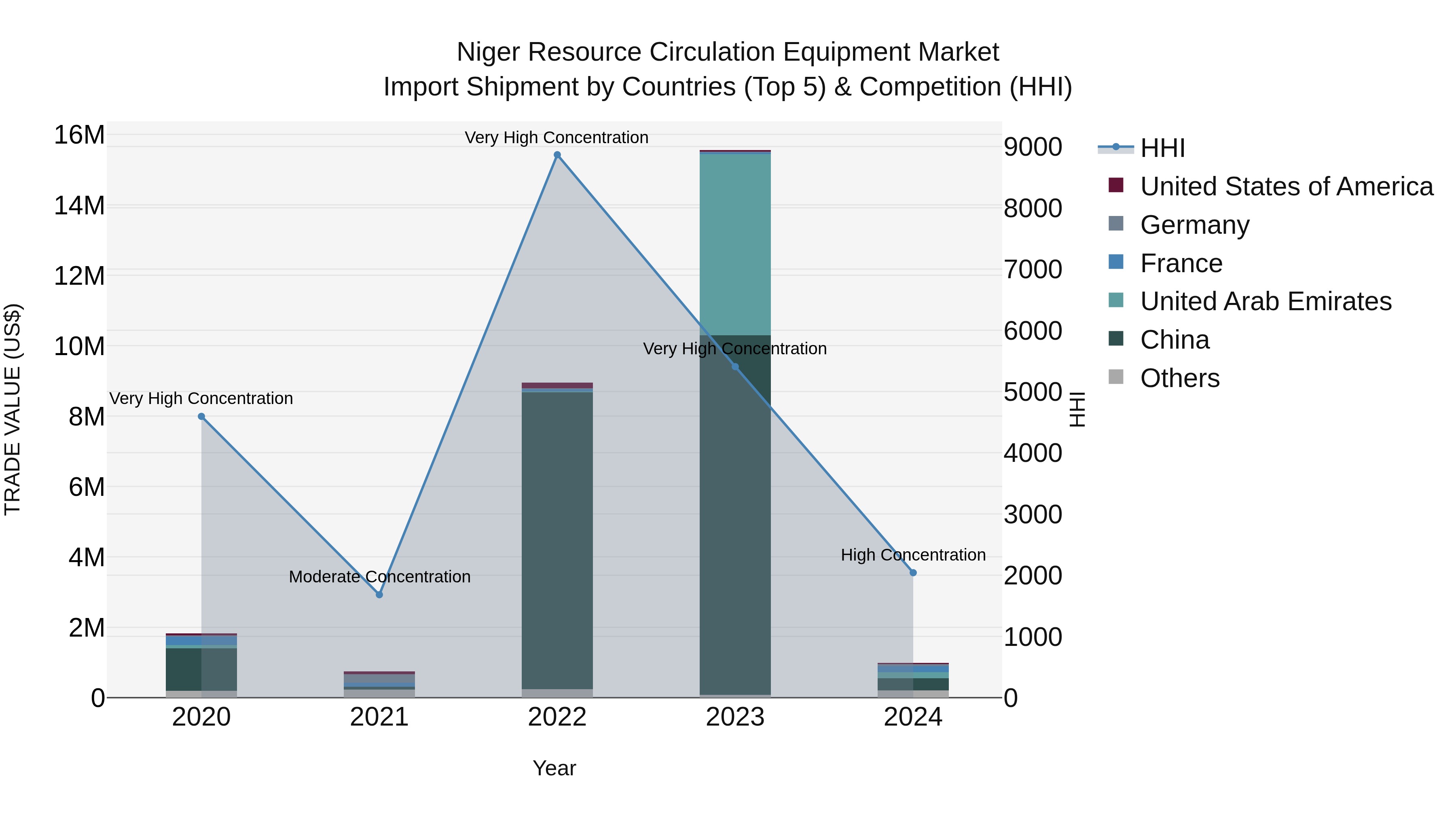This screenshot has width=1456, height=819.
Task: Click the 10M tick on left axis
Action: click(79, 346)
